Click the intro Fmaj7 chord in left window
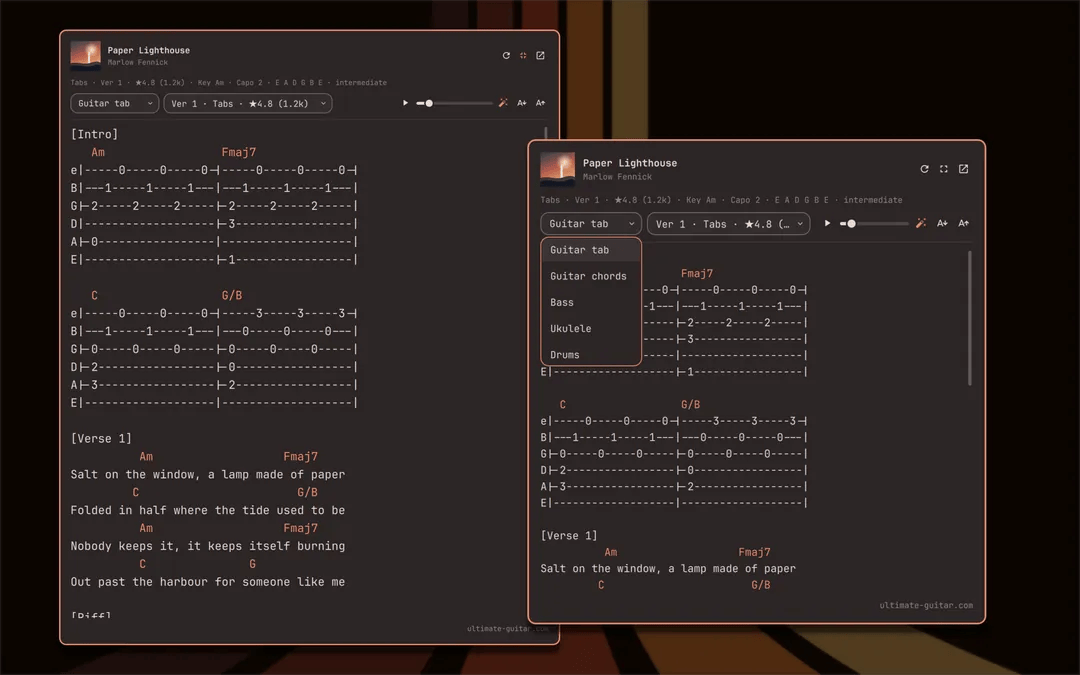 coord(239,152)
